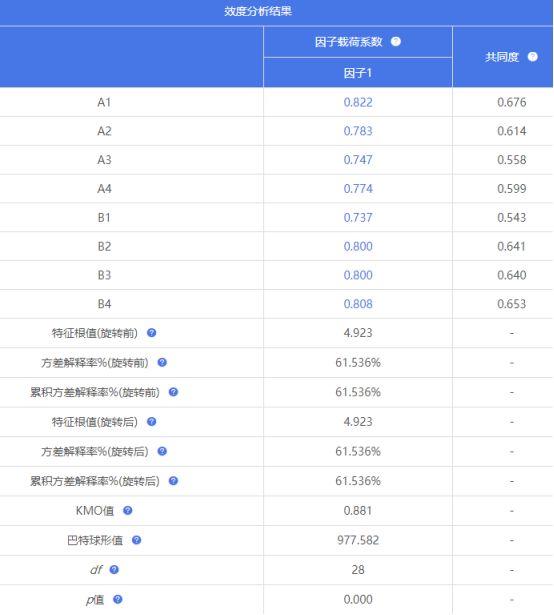Click help icon beside 共同度 header

coord(532,57)
